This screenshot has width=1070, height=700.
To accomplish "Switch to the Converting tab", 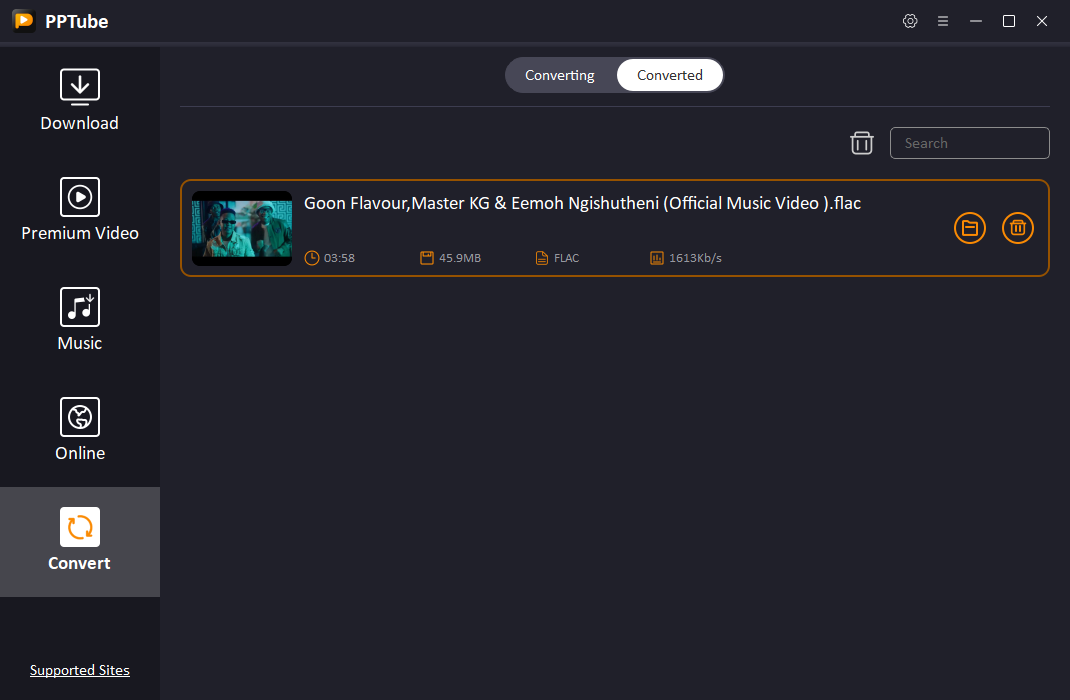I will click(560, 75).
